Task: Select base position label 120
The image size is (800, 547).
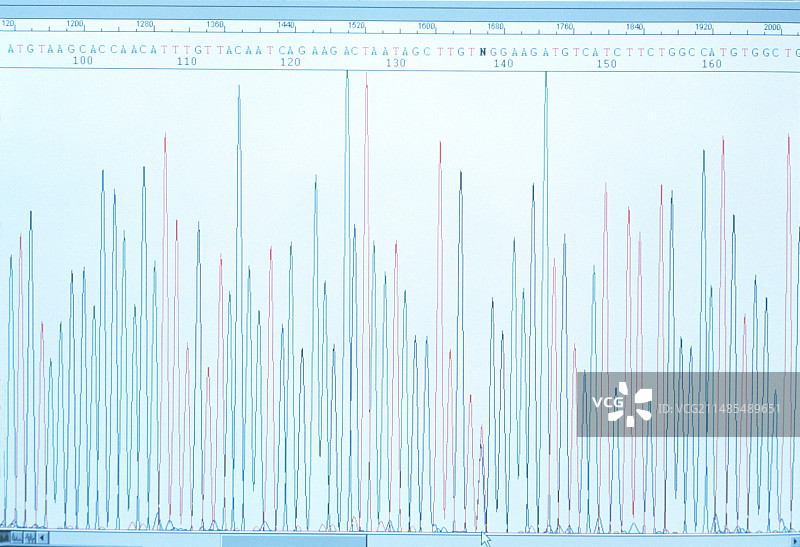Action: [290, 63]
